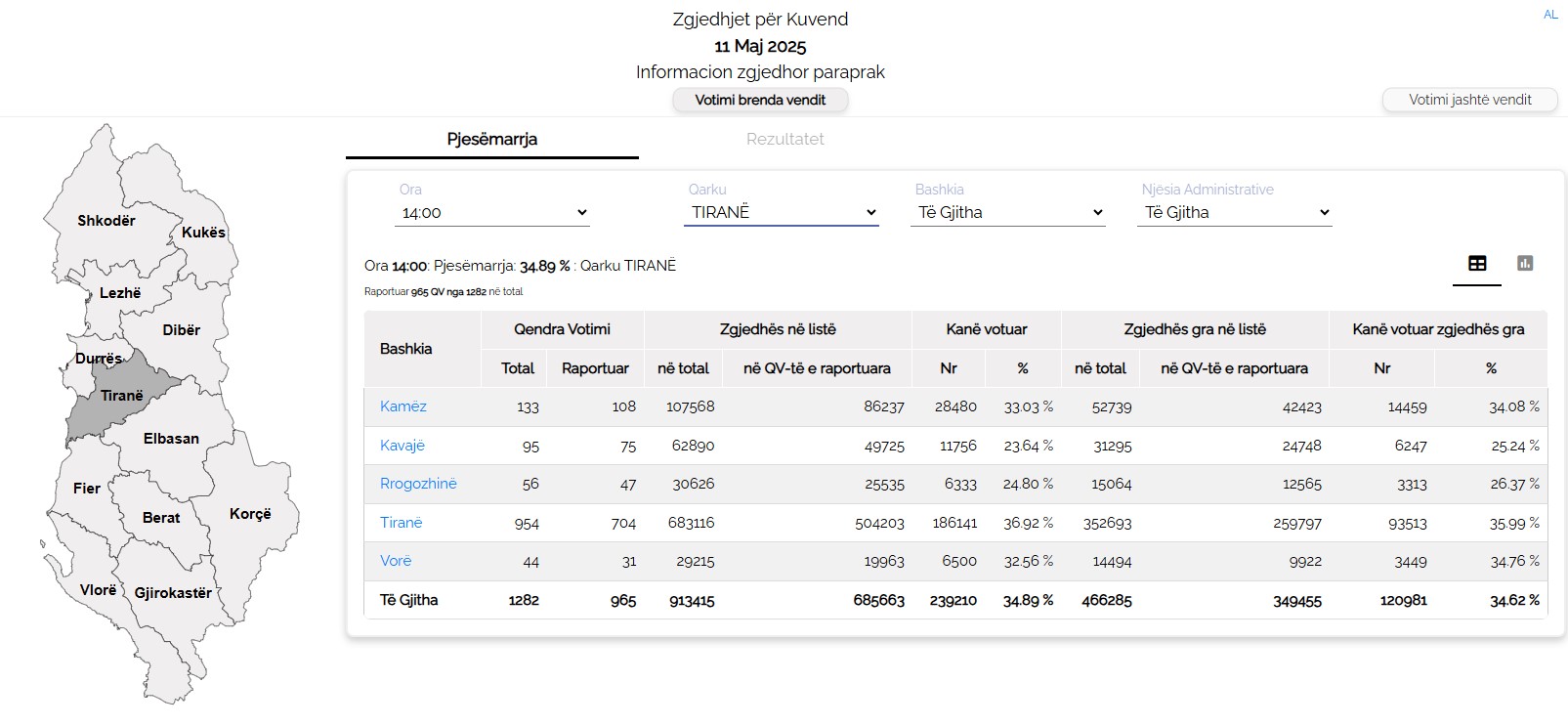The height and width of the screenshot is (726, 1568).
Task: Open the Tiranë municipality link in table
Action: click(x=401, y=523)
